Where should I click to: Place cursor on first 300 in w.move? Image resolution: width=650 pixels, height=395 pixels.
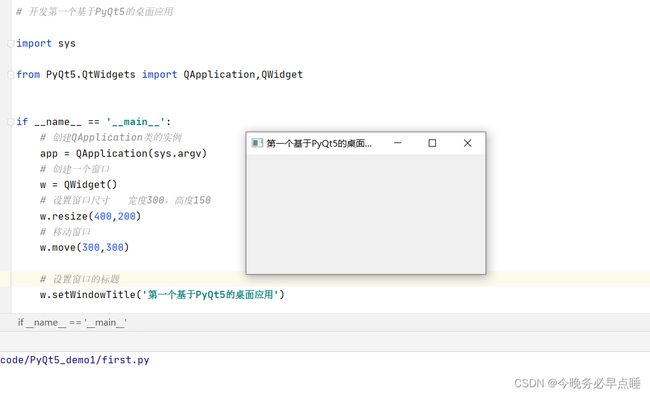coord(91,247)
